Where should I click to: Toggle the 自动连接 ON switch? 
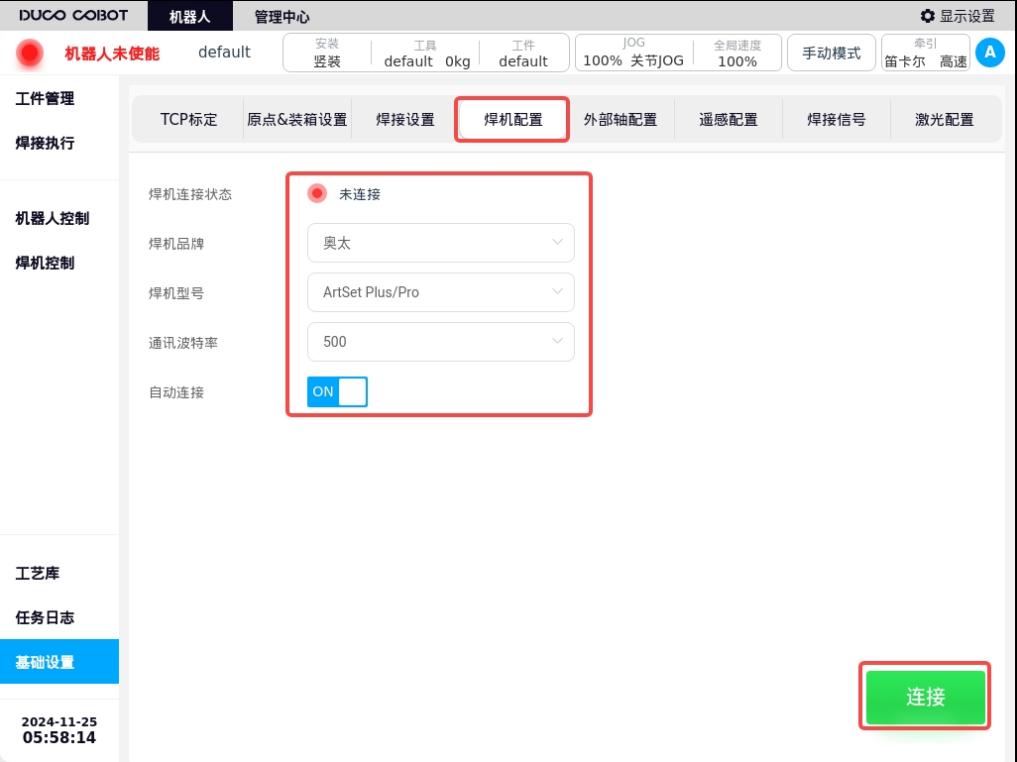pos(337,392)
